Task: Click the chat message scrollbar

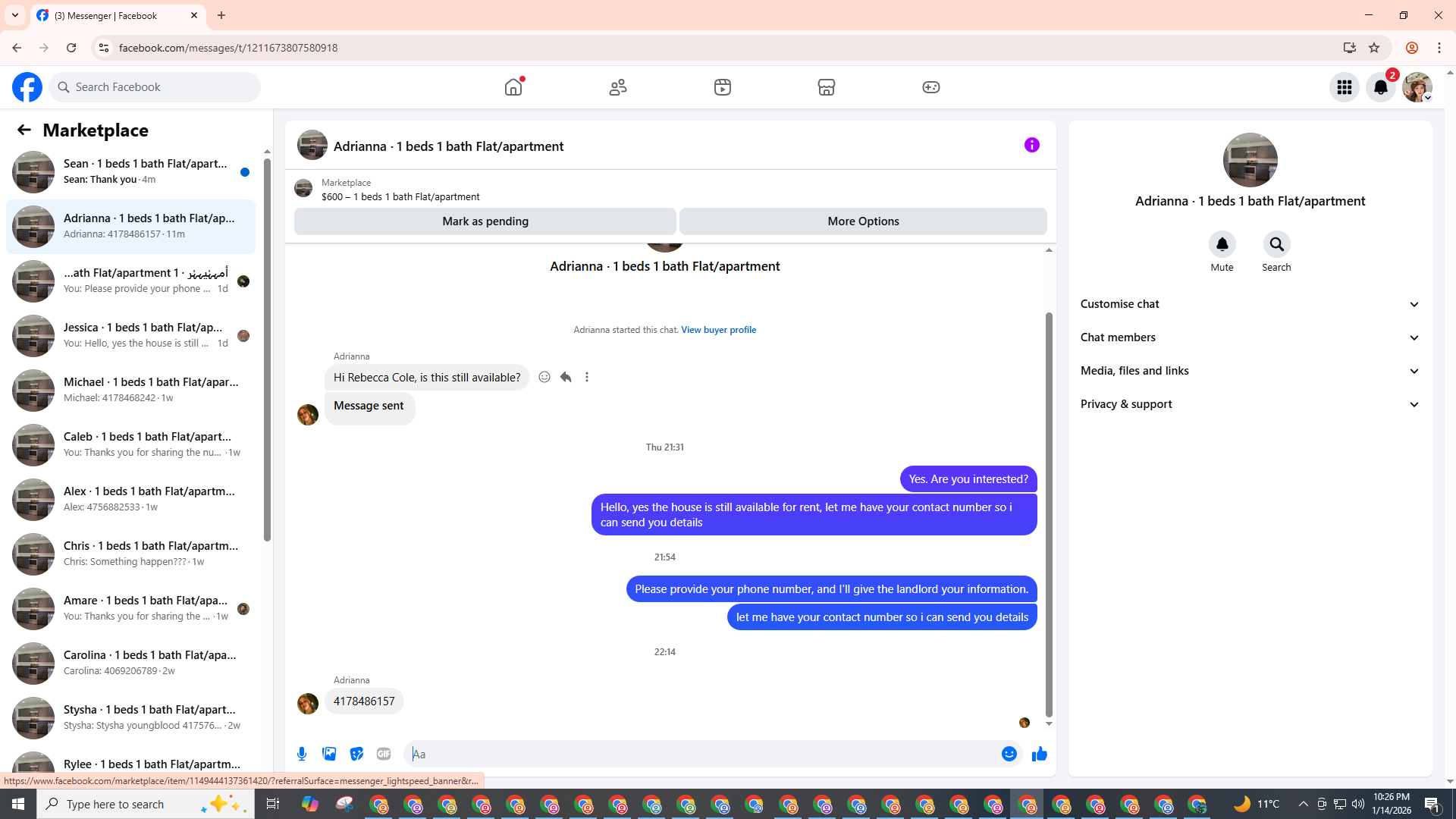Action: click(x=1049, y=516)
